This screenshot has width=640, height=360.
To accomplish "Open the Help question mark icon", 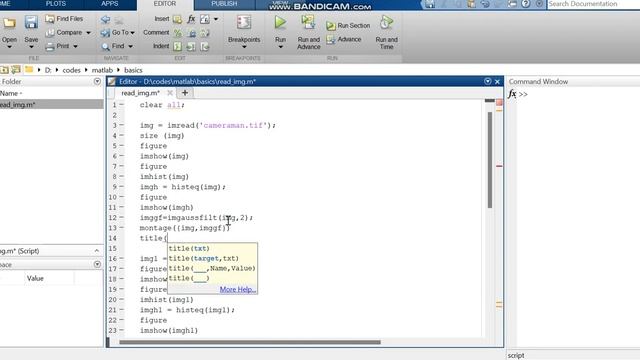I will pos(526,4).
